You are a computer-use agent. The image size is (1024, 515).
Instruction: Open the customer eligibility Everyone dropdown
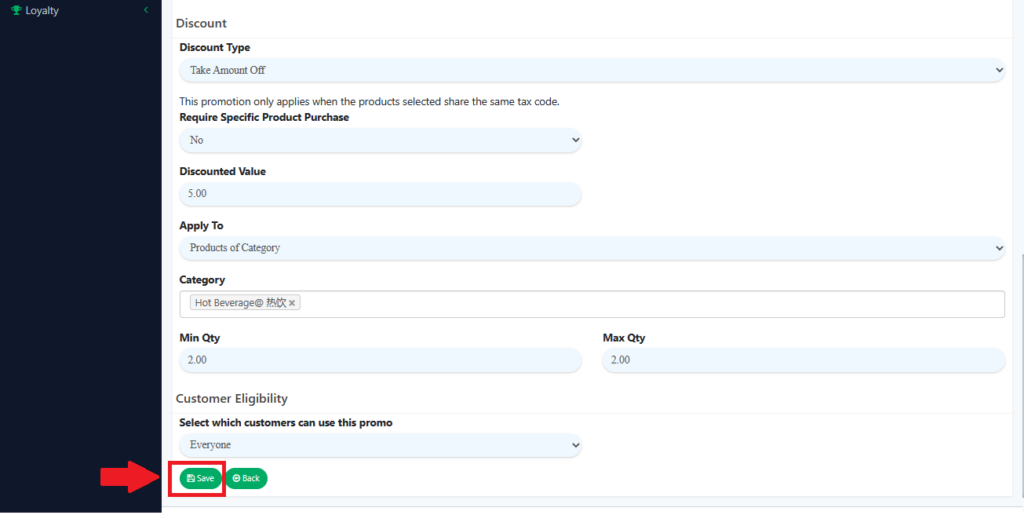(380, 445)
